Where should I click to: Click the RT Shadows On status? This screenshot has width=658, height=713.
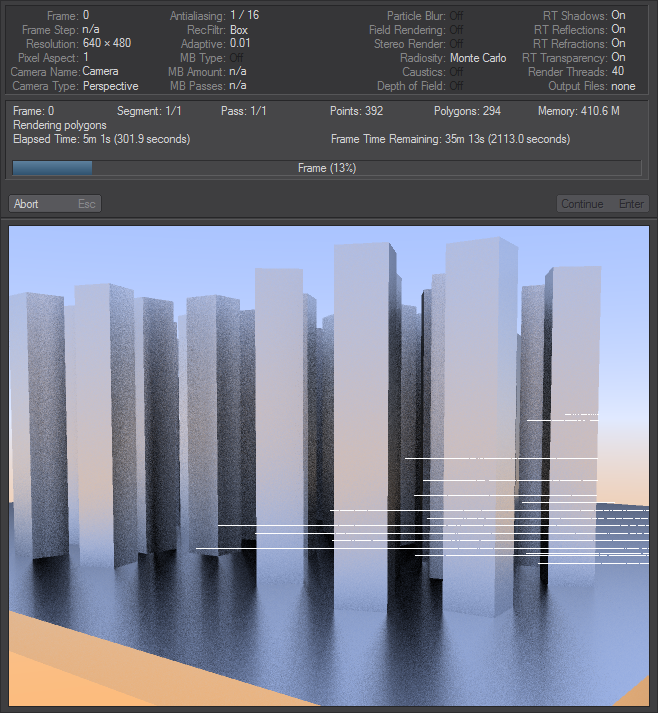pos(618,16)
